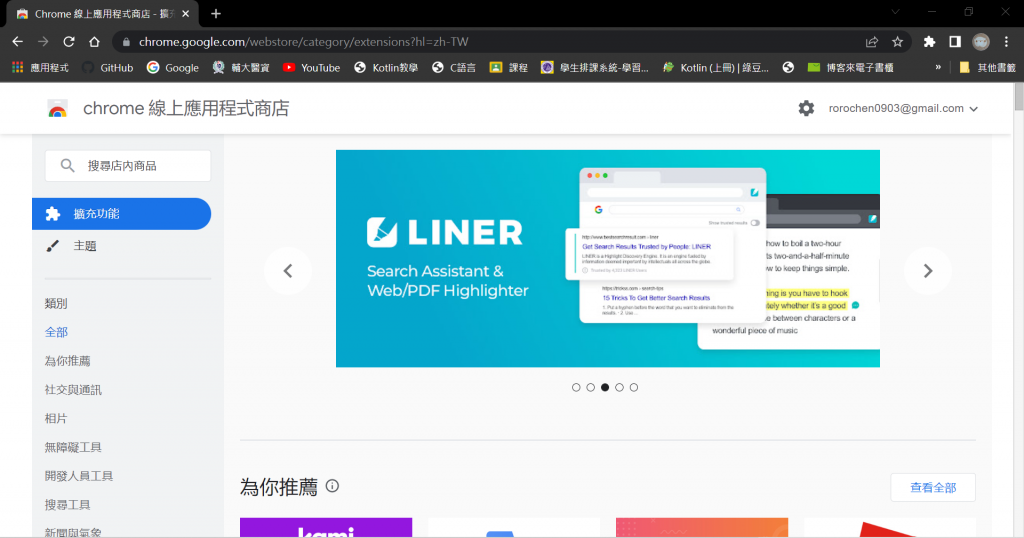Open the extensions puzzle icon in toolbar
This screenshot has width=1024, height=538.
point(929,42)
